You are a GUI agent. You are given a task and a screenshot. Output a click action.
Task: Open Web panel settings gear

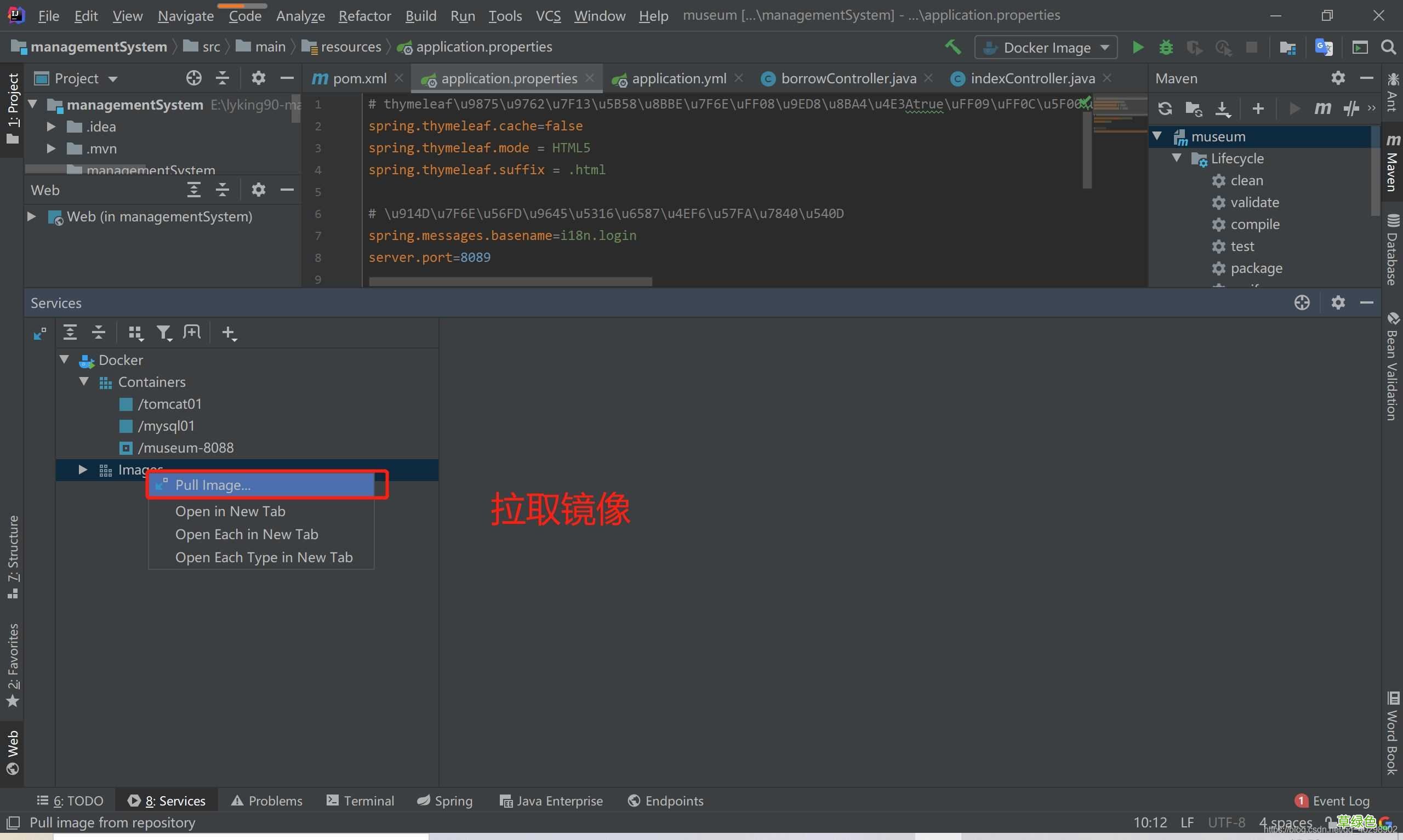point(258,190)
